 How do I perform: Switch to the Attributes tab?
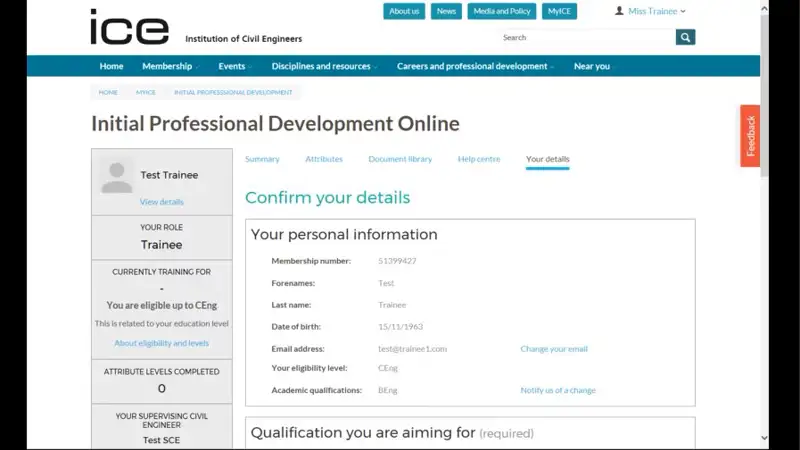tap(324, 159)
